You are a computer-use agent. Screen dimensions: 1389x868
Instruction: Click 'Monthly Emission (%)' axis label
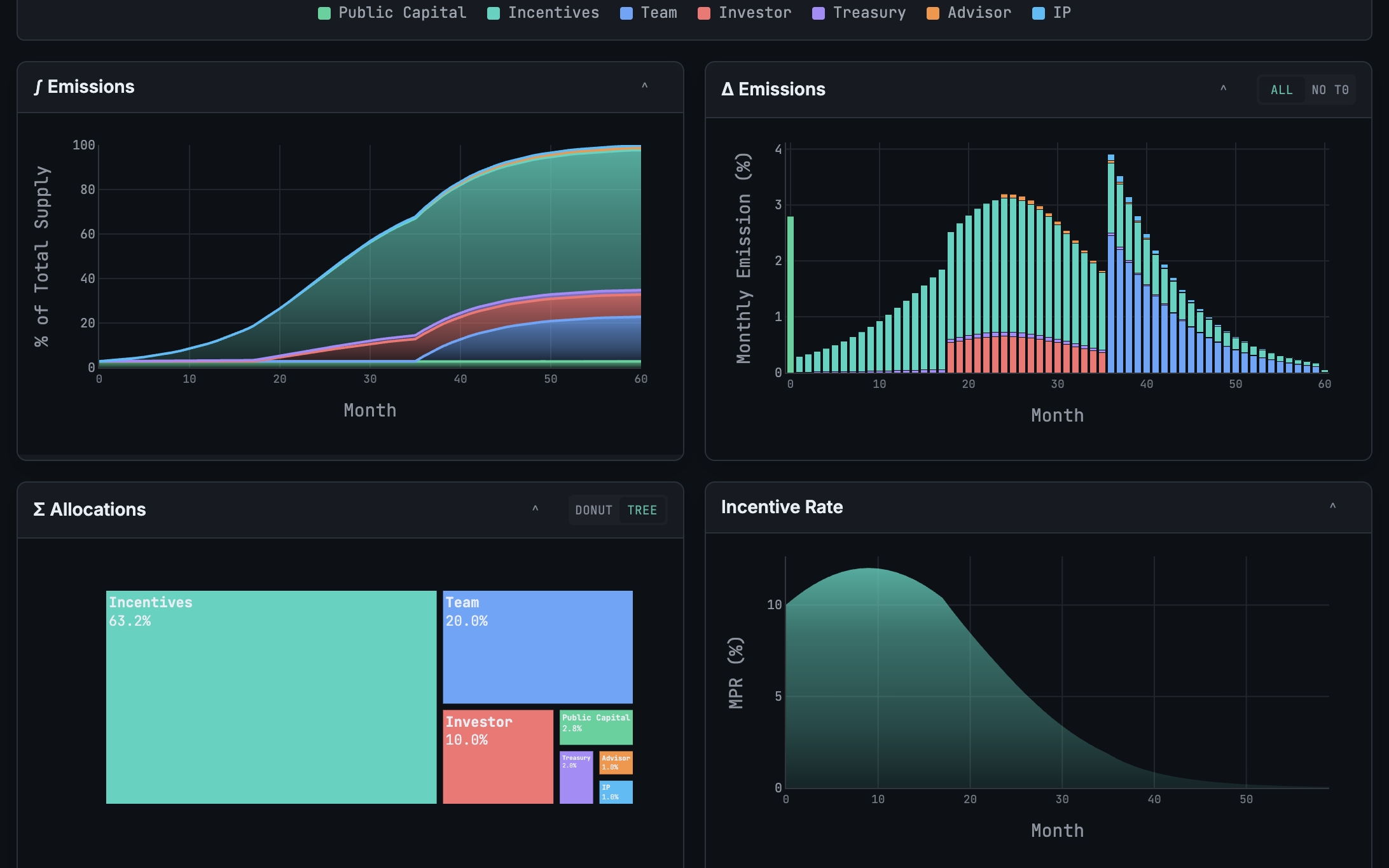point(743,258)
